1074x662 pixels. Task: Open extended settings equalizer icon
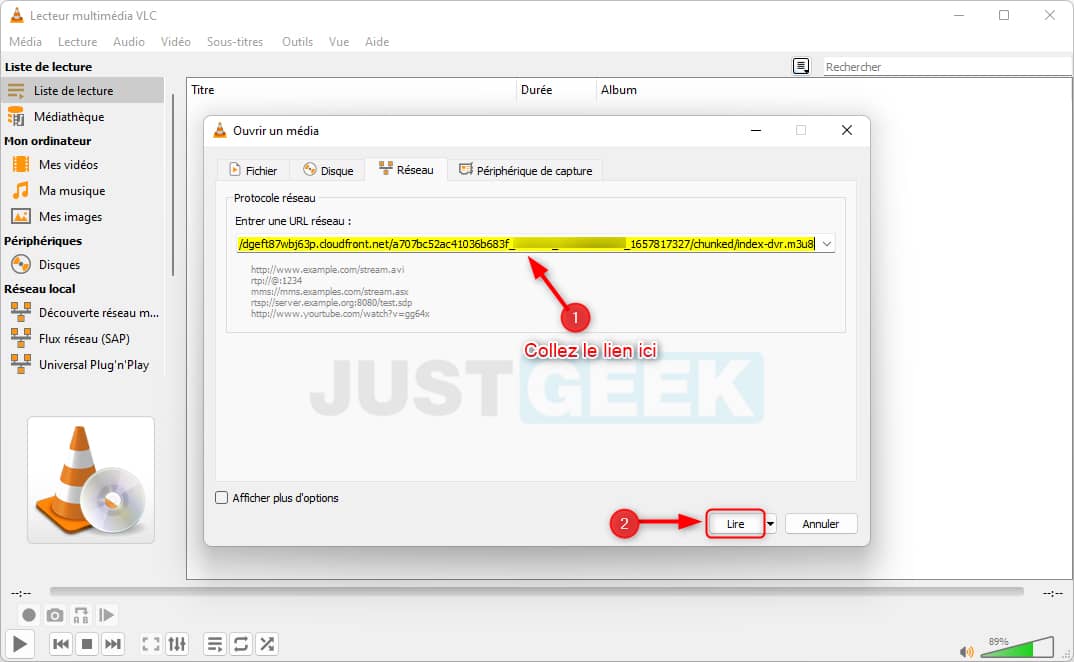177,644
